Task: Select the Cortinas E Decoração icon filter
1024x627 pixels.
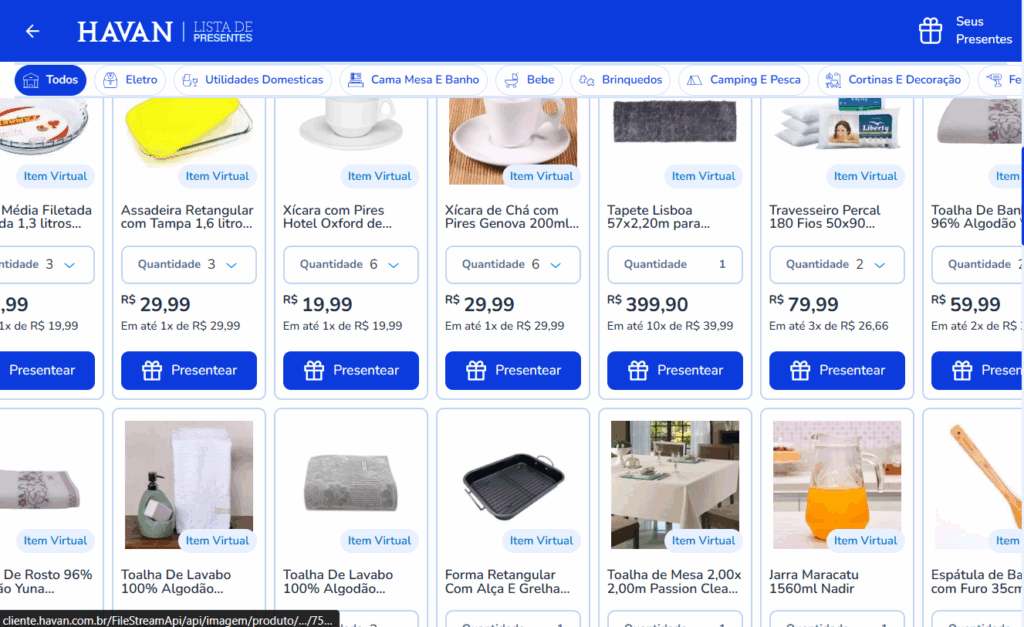Action: [x=833, y=80]
